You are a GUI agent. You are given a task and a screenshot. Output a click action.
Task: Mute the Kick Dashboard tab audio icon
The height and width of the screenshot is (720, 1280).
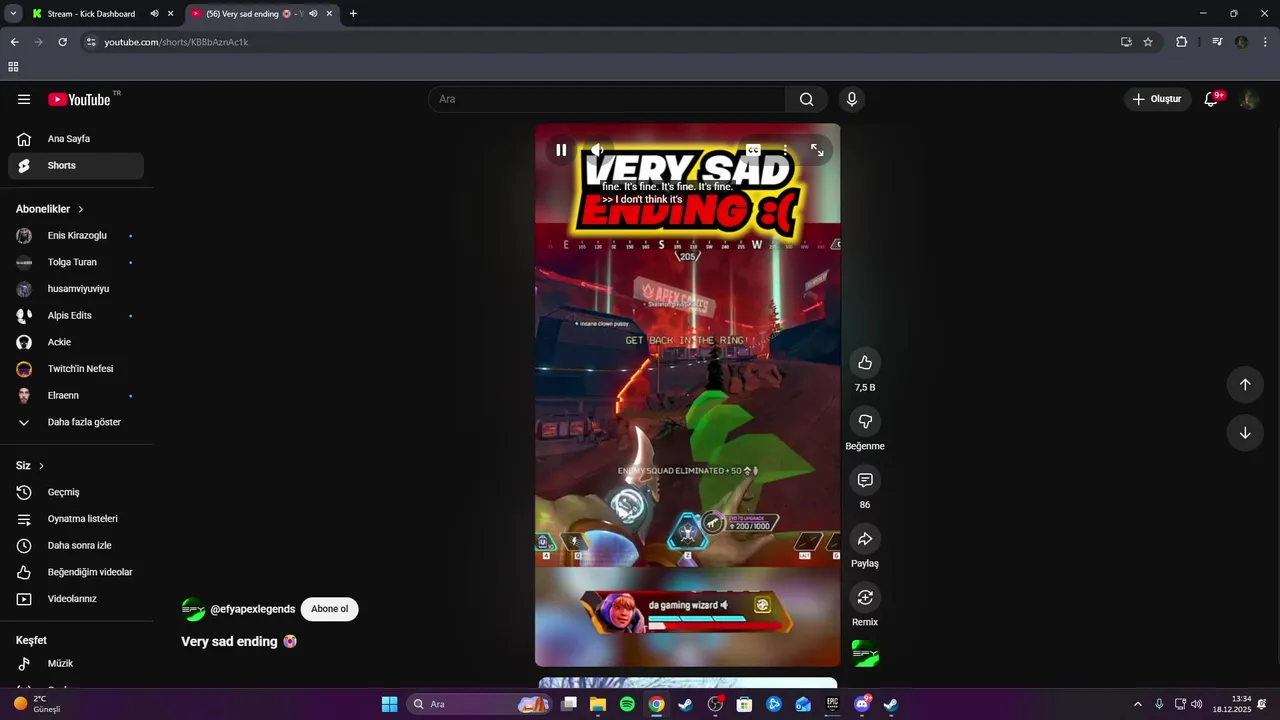(x=154, y=14)
